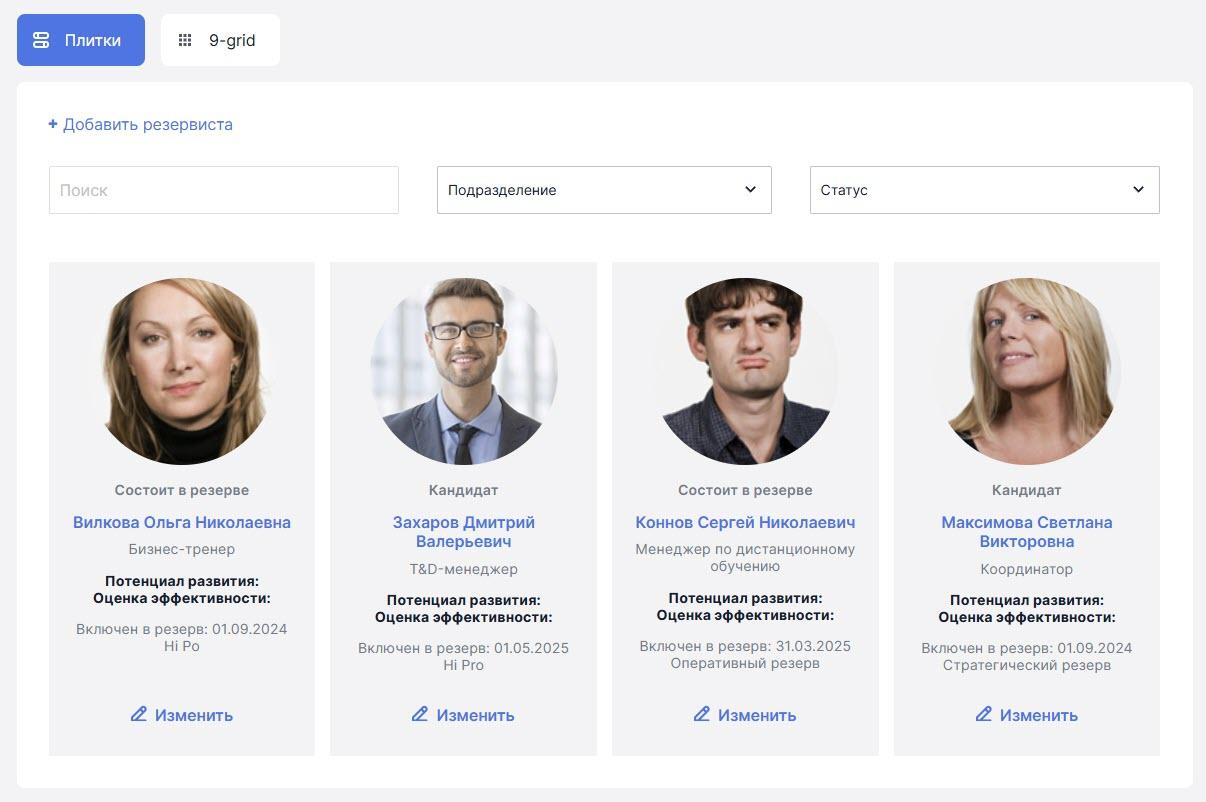The height and width of the screenshot is (802, 1206).
Task: Focus the Поиск search field
Action: [x=223, y=190]
